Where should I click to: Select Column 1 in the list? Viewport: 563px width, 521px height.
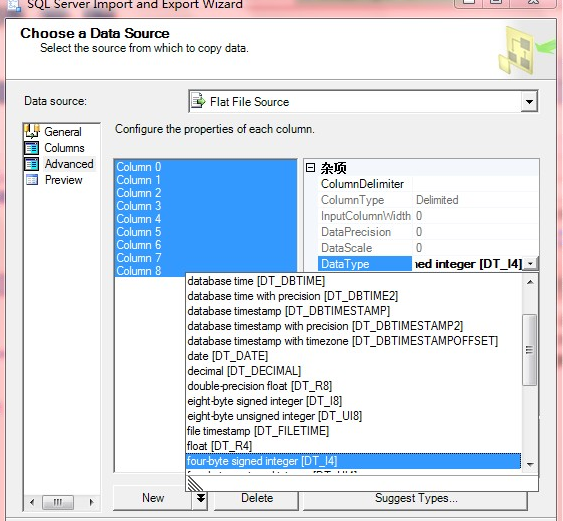pyautogui.click(x=205, y=180)
